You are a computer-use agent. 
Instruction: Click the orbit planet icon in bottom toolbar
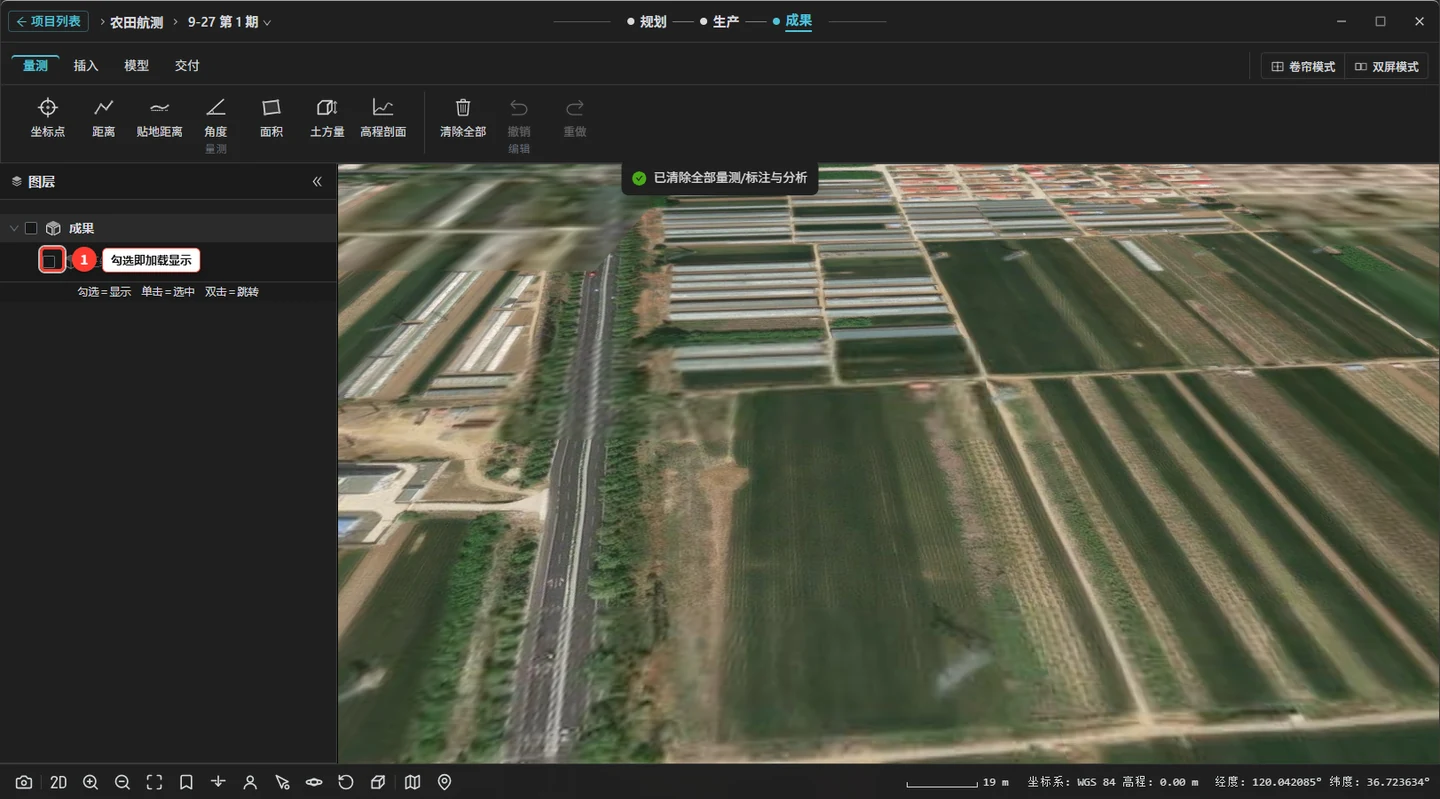[x=314, y=782]
